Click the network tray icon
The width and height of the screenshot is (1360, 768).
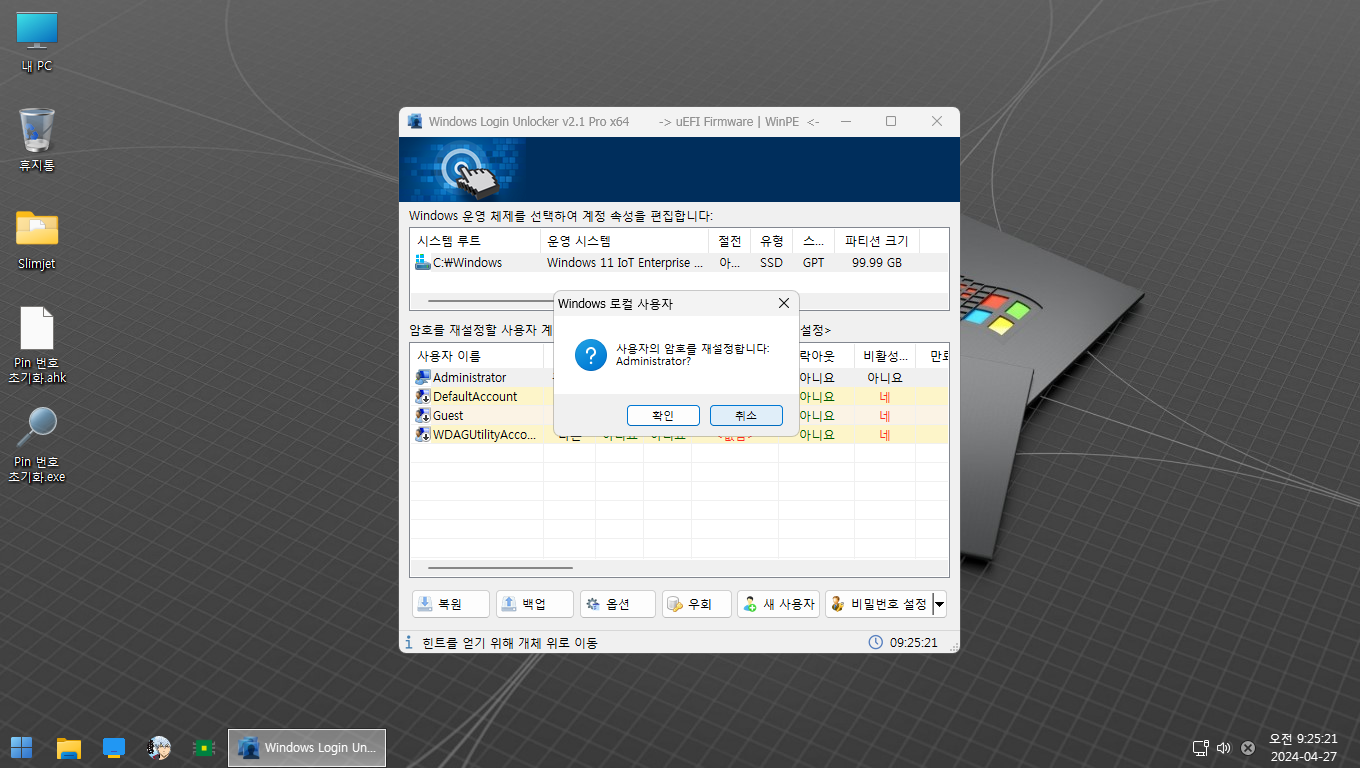[x=1201, y=747]
